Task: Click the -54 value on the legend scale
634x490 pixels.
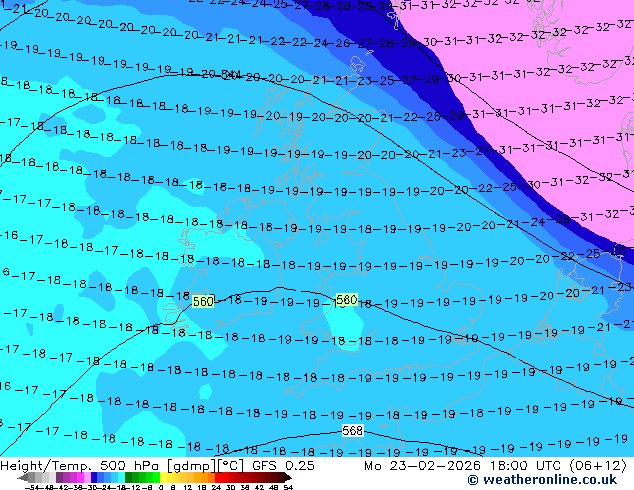Action: (32, 487)
